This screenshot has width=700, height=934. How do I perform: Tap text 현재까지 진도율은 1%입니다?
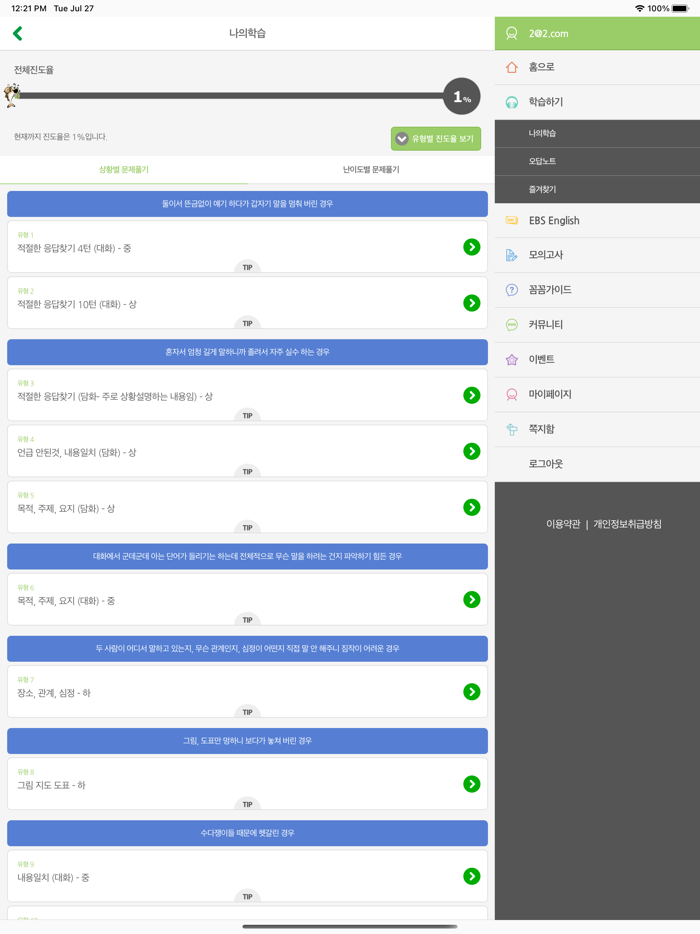[61, 137]
